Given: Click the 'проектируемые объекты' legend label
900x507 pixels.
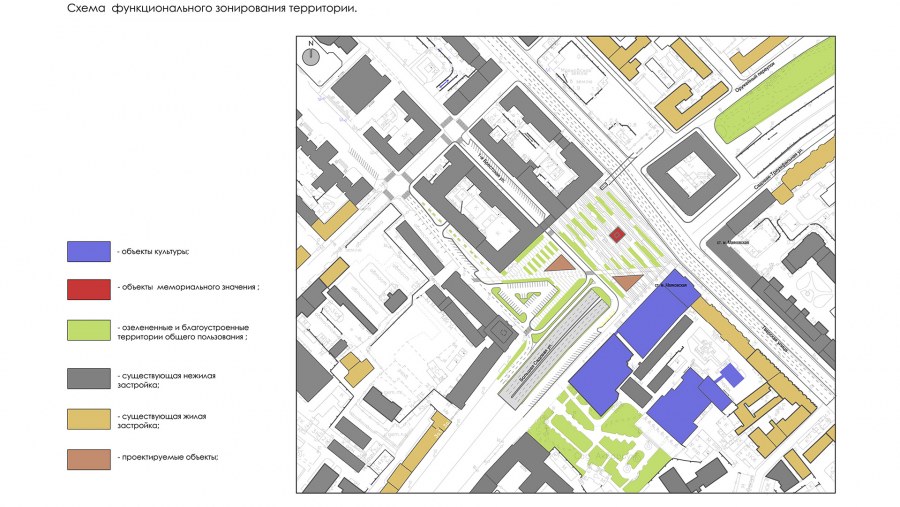Looking at the screenshot, I should click(167, 457).
